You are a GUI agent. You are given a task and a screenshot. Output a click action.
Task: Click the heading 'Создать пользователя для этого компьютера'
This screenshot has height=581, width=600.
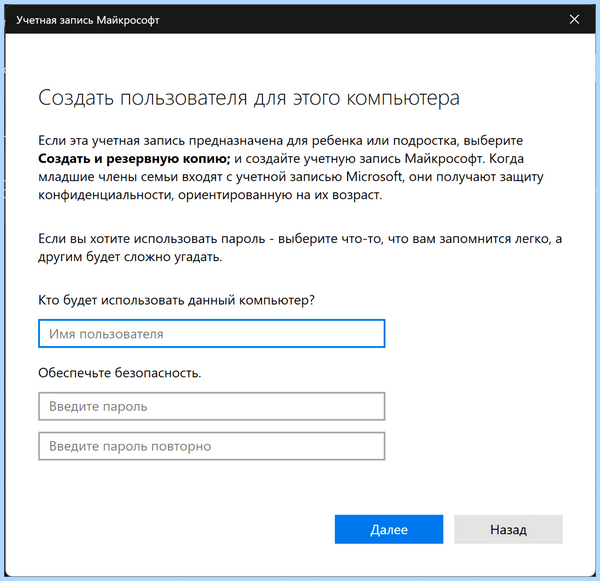pos(249,98)
